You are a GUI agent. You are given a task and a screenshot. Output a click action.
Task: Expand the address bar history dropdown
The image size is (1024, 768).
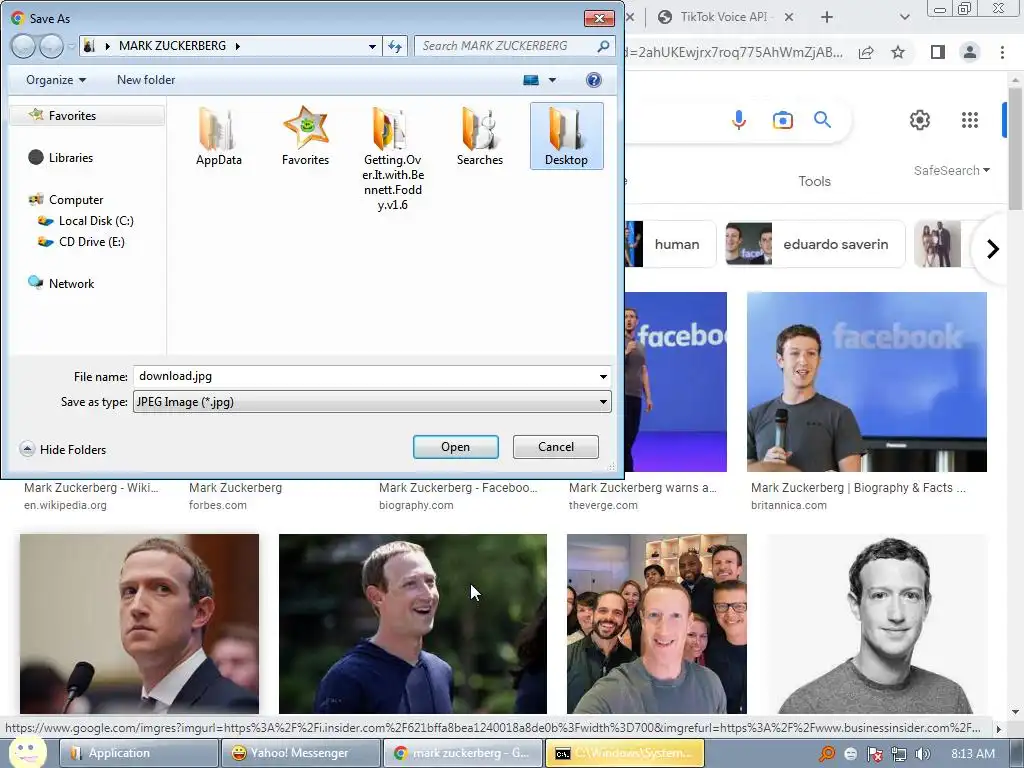372,46
